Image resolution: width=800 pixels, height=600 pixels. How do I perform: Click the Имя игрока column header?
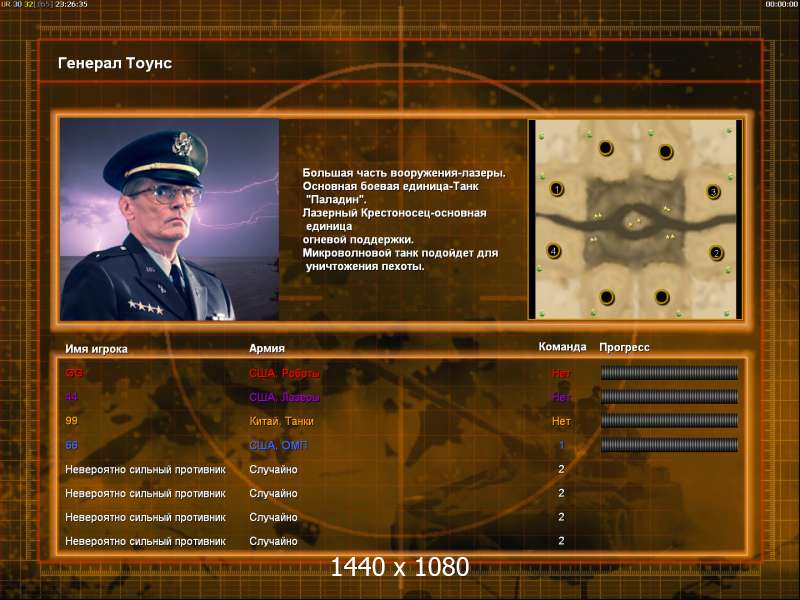96,349
